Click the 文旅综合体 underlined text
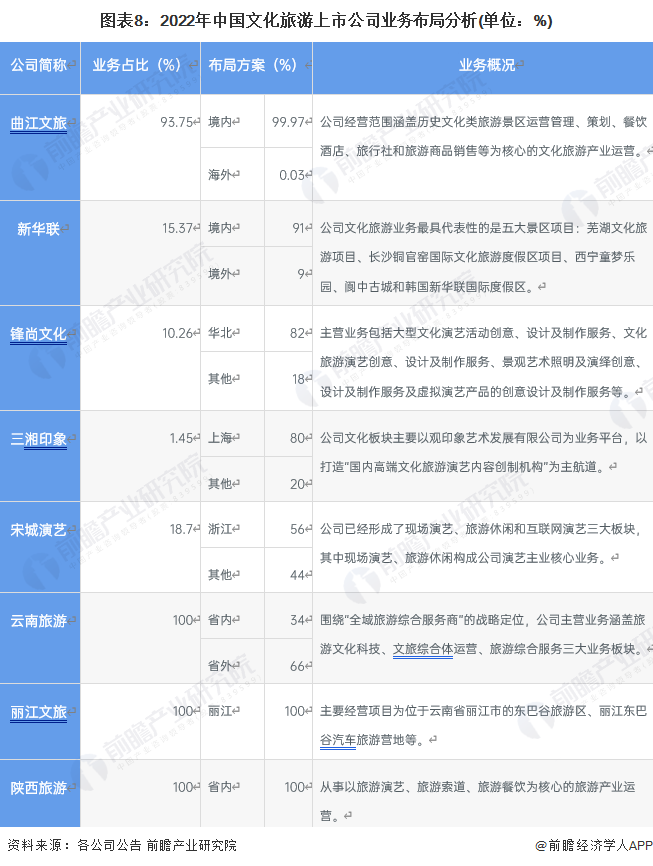653x866 pixels. coord(423,649)
